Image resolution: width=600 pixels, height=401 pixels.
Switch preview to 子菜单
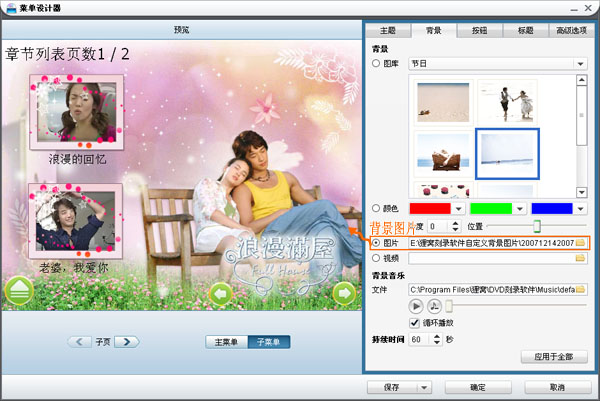click(269, 342)
